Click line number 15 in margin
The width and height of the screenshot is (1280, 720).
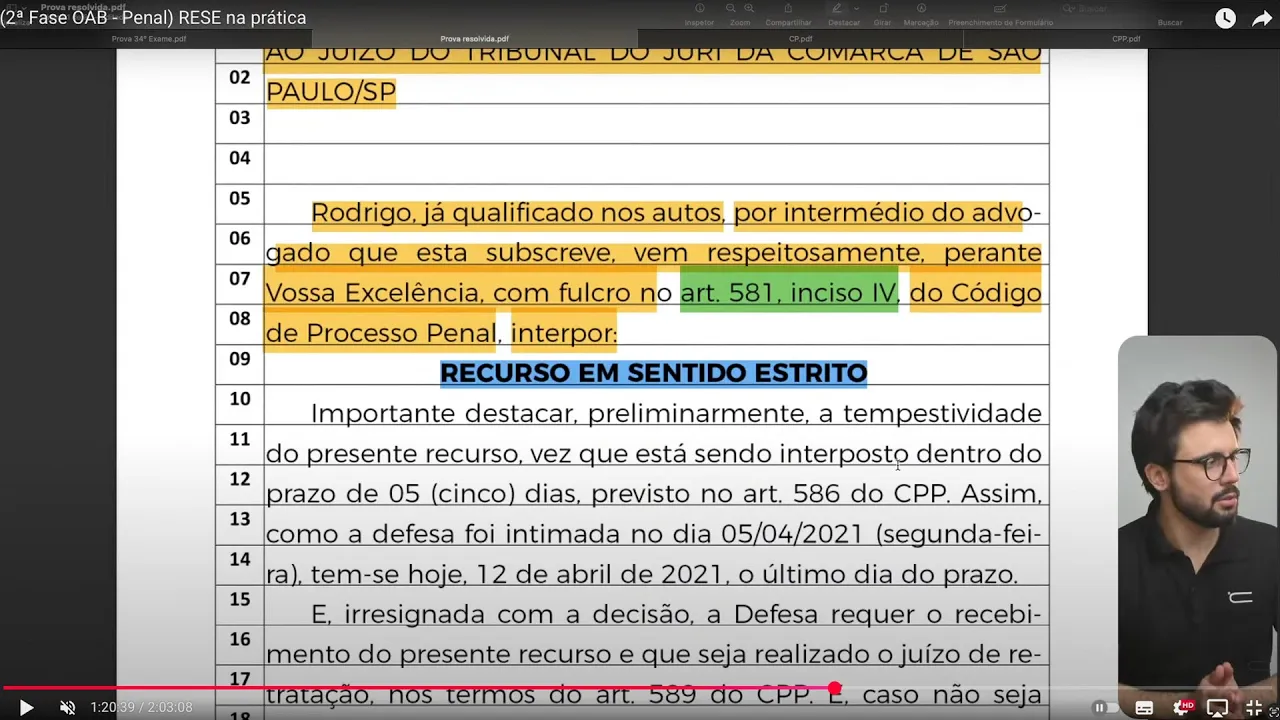coord(240,599)
